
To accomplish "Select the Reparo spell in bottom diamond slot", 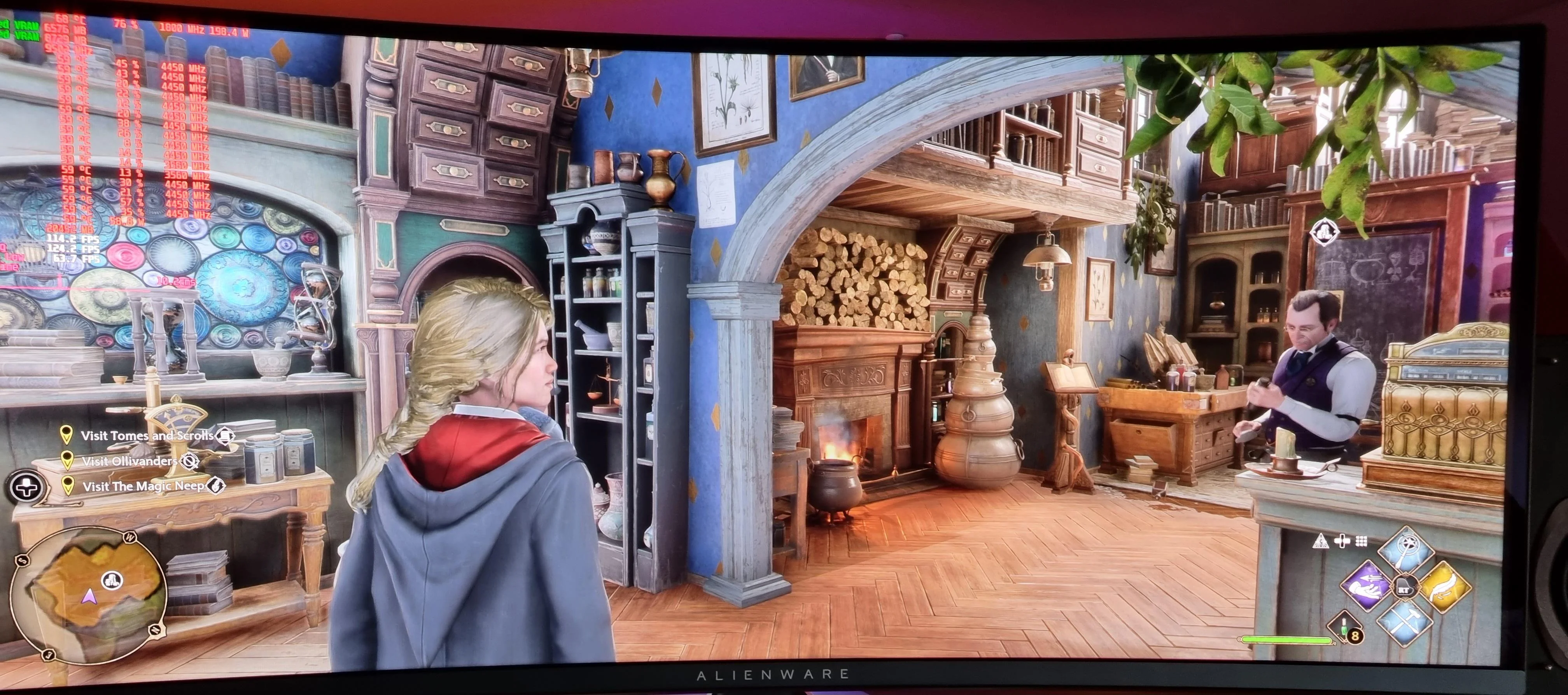I will click(x=1405, y=623).
